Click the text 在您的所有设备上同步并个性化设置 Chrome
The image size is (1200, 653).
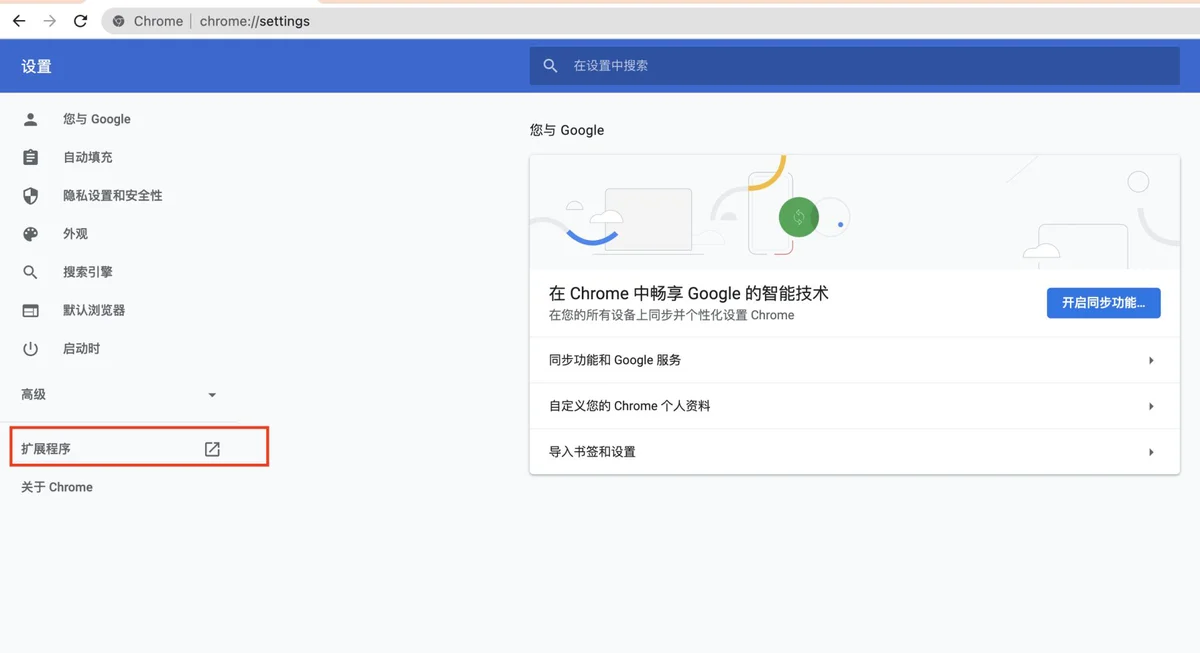[x=671, y=315]
